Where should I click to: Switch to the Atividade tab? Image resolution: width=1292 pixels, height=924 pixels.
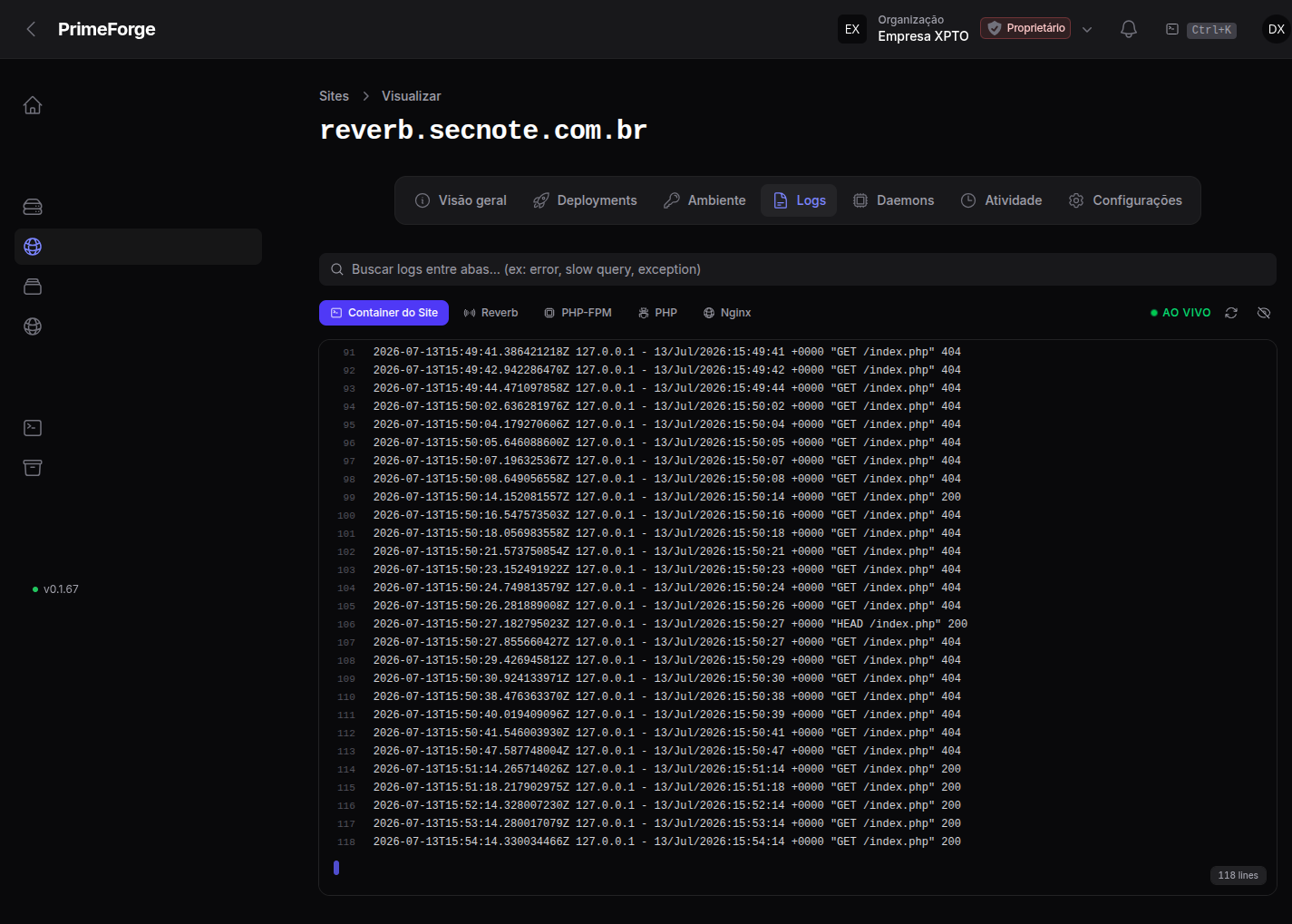(x=1001, y=200)
